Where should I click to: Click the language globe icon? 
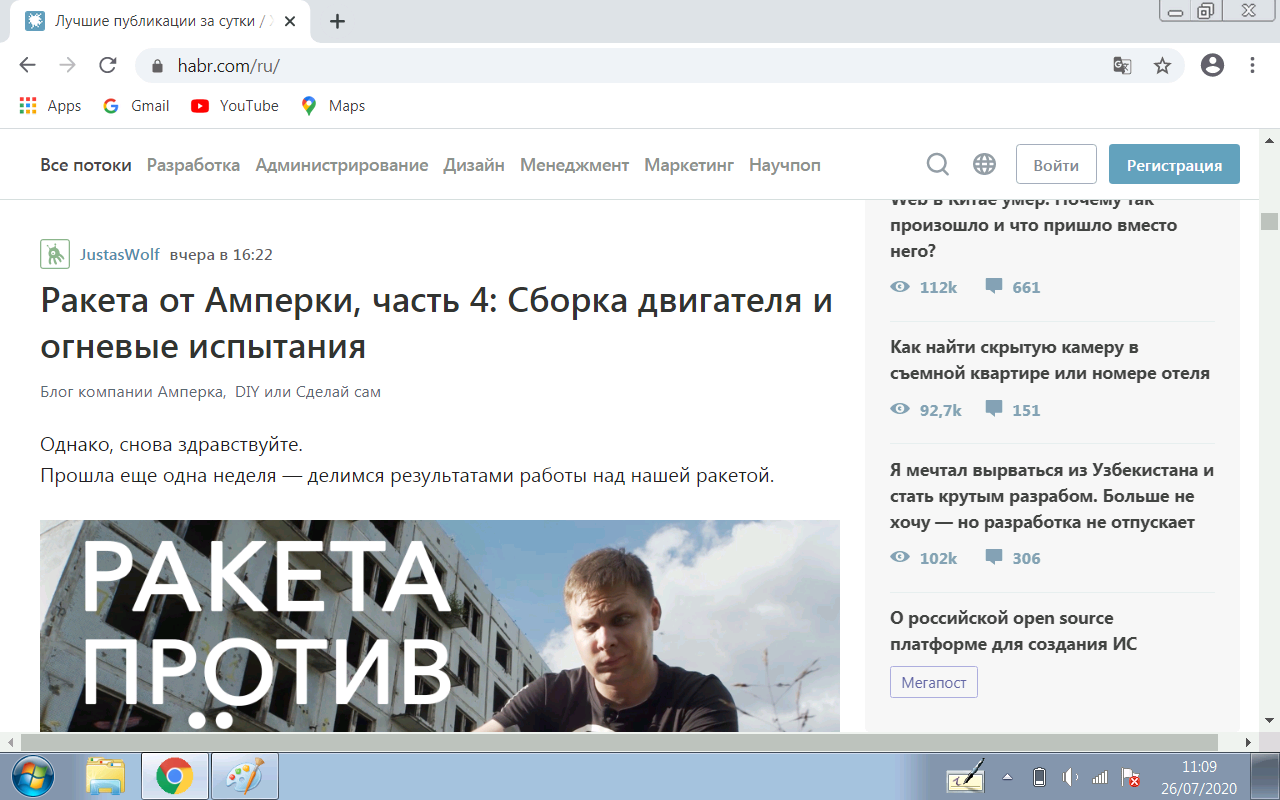pyautogui.click(x=984, y=163)
